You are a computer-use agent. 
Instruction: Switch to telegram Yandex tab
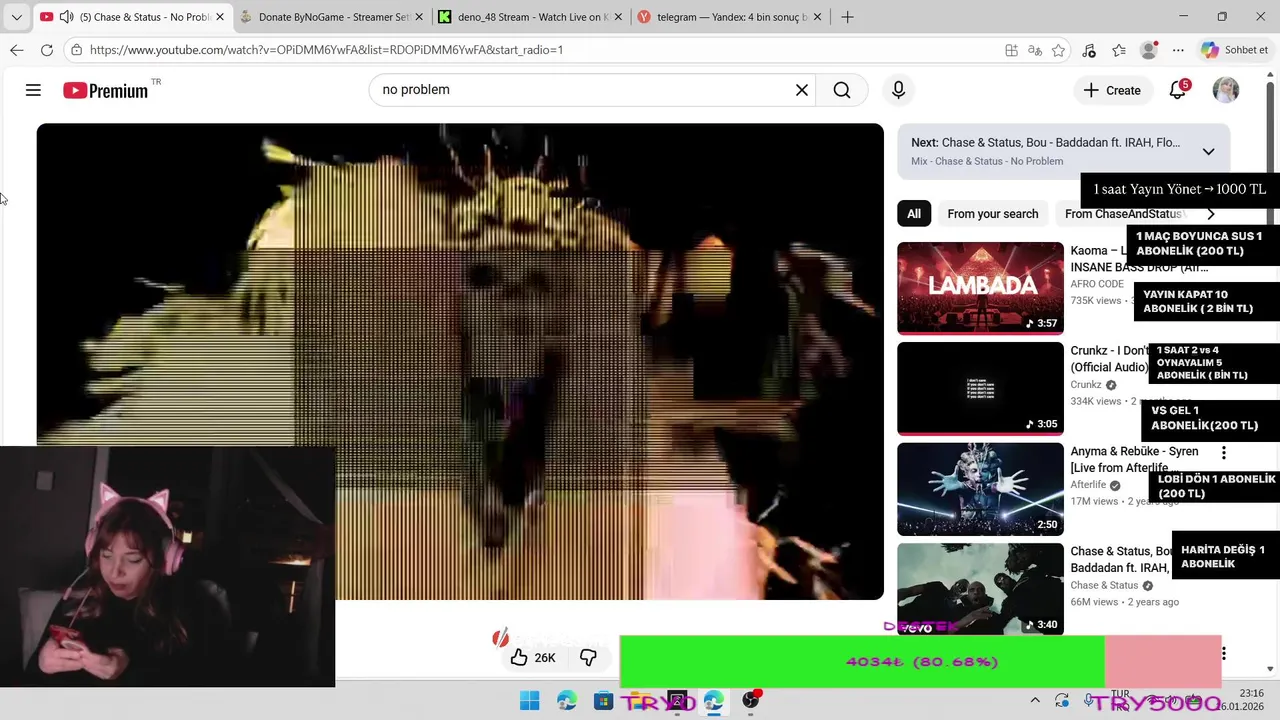pos(730,17)
